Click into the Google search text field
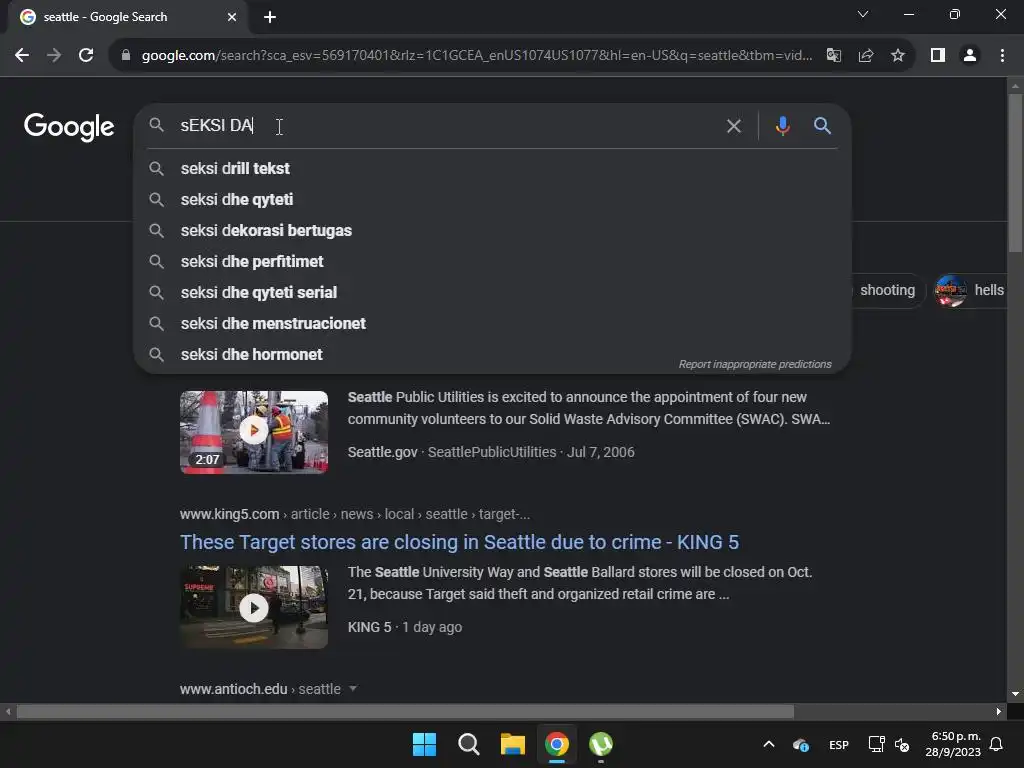The width and height of the screenshot is (1024, 768). tap(444, 125)
